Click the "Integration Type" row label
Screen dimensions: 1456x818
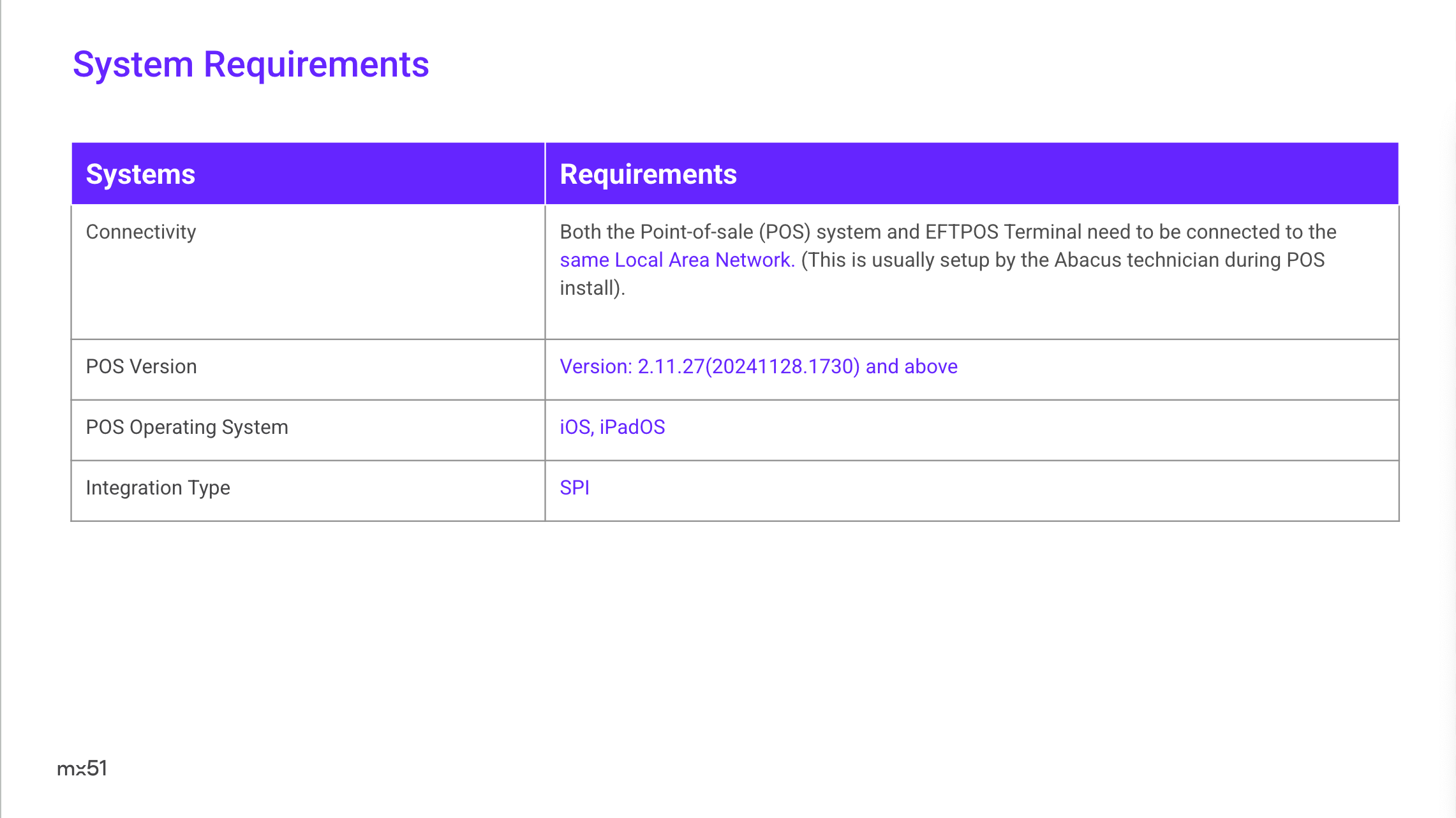[158, 487]
